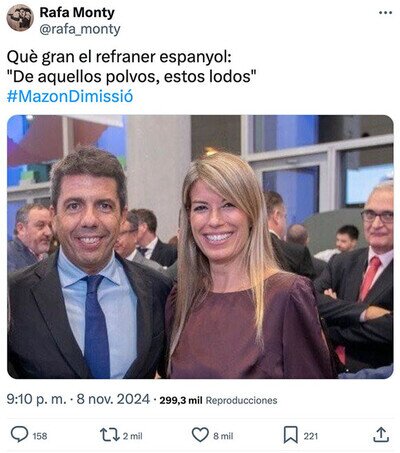
Task: Share the tweet using the upload icon
Action: pos(381,435)
